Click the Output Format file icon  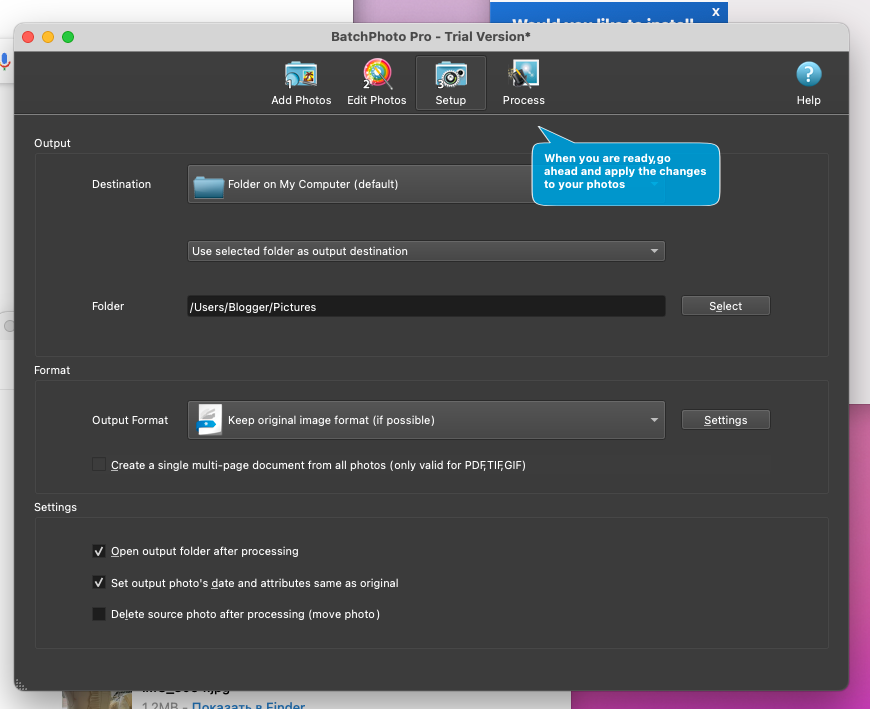click(x=210, y=420)
